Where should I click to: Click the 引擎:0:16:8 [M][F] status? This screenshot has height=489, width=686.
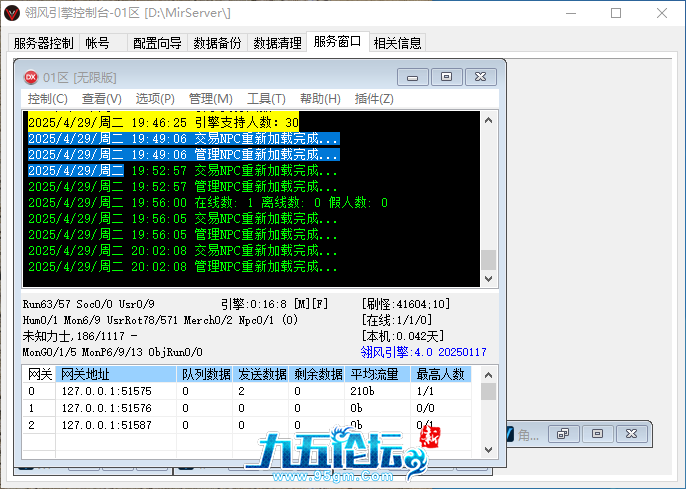[274, 304]
